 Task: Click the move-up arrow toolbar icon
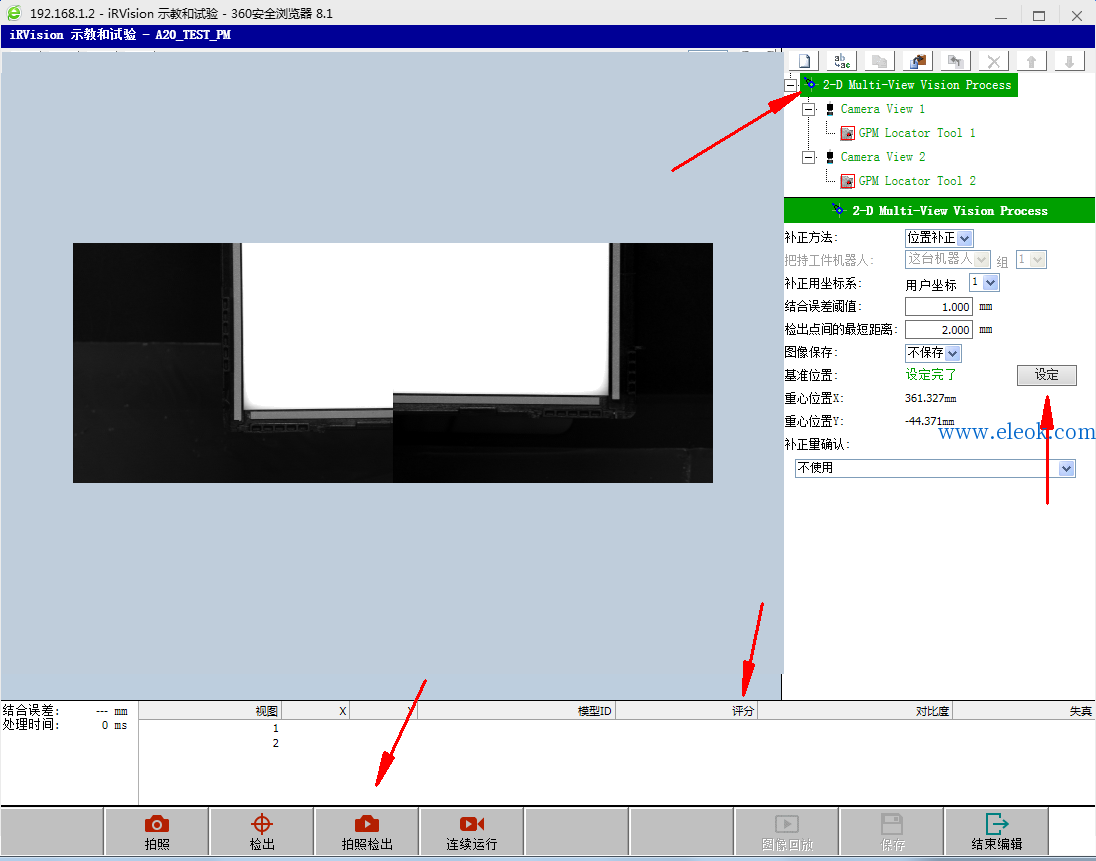coord(1031,62)
